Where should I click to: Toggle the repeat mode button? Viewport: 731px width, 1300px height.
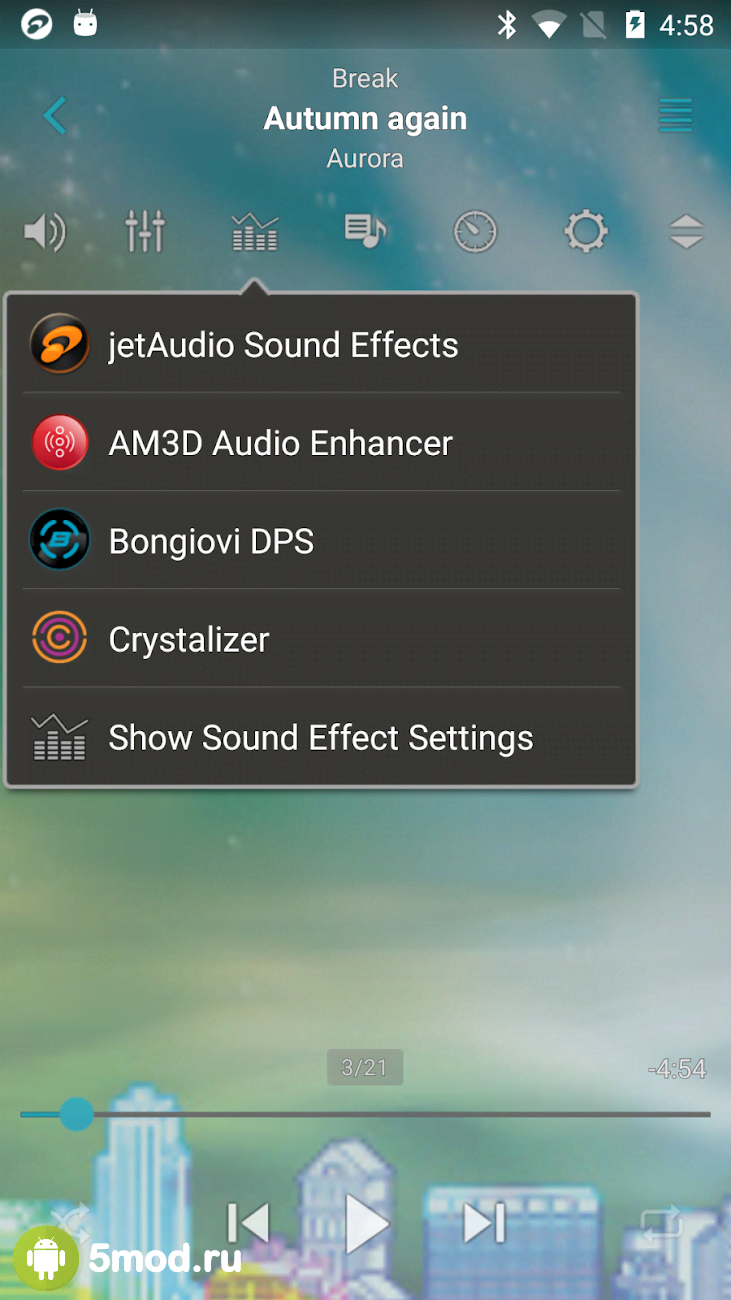tap(662, 1224)
